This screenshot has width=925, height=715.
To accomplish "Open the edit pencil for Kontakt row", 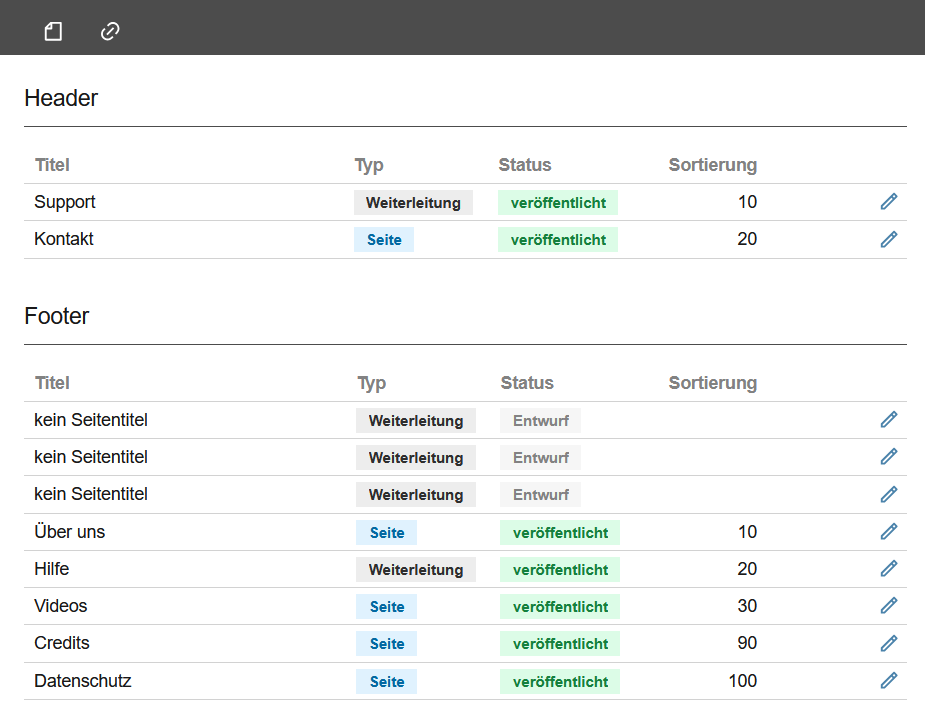I will [x=888, y=239].
